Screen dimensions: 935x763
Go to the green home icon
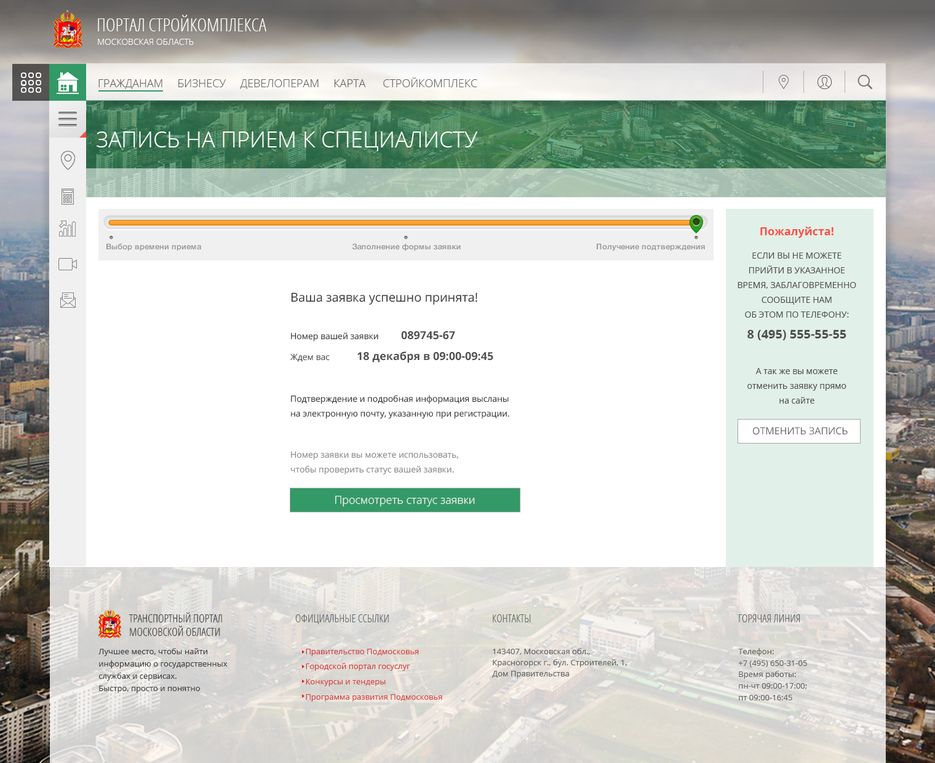tap(67, 82)
